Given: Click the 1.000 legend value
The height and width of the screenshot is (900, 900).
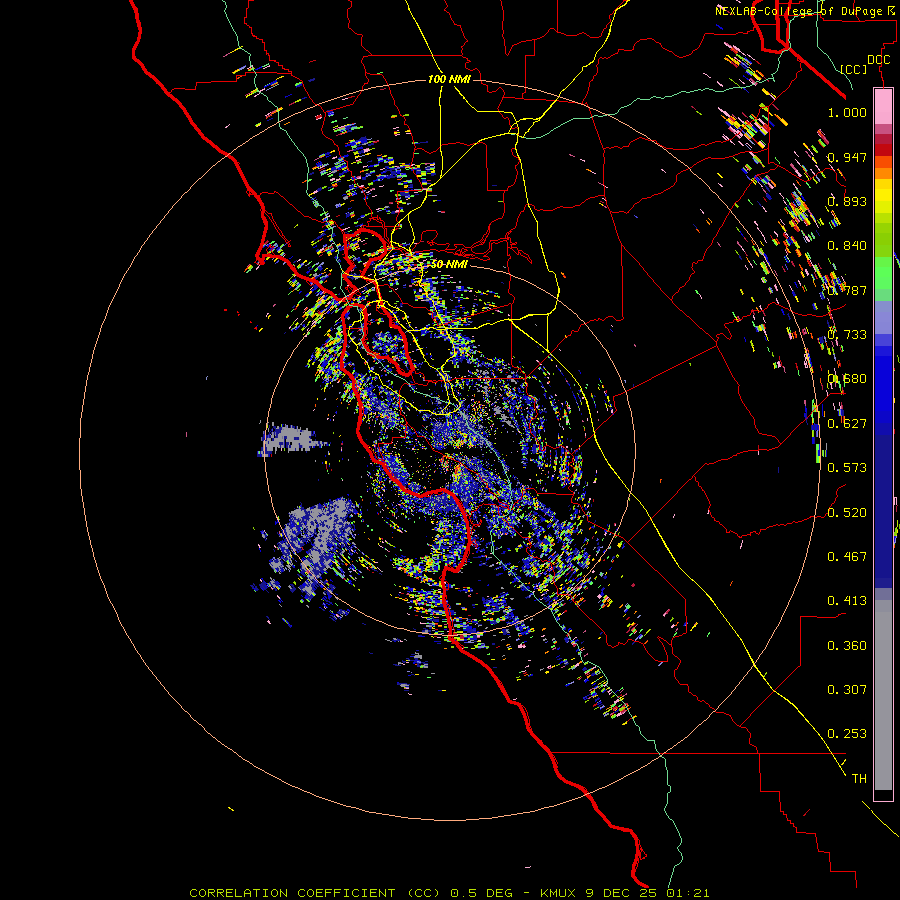Looking at the screenshot, I should click(x=847, y=112).
